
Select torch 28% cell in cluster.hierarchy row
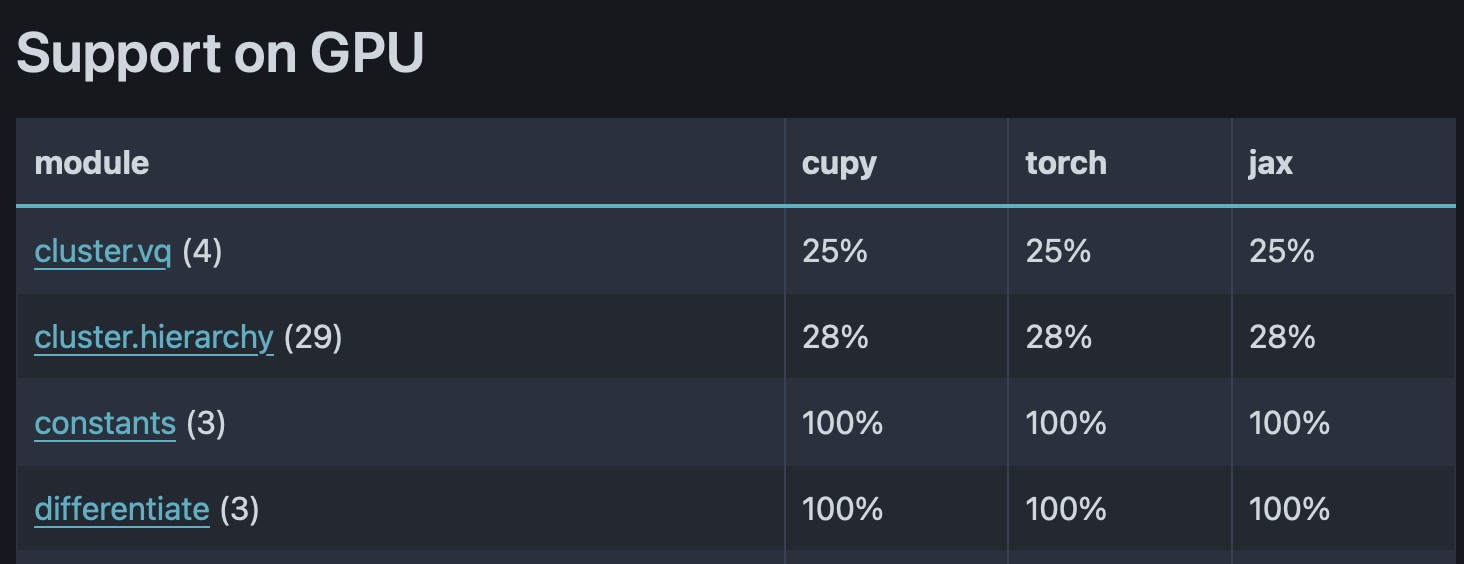tap(1058, 338)
